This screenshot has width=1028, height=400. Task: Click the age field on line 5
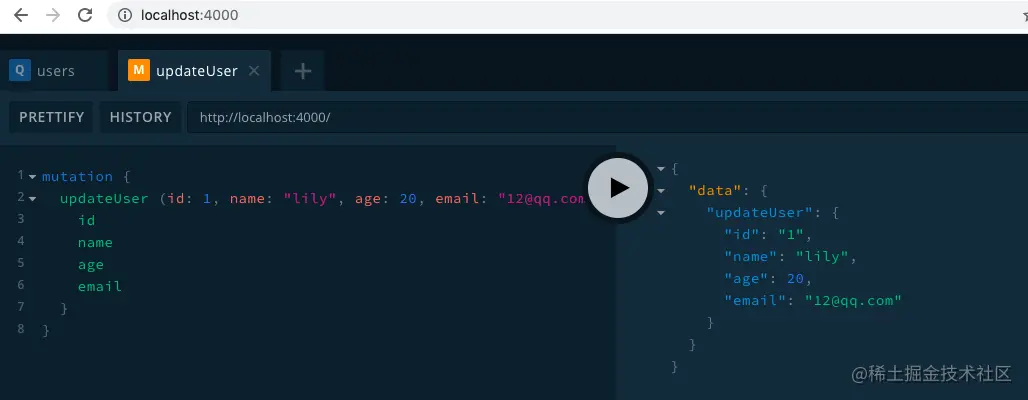click(x=90, y=265)
